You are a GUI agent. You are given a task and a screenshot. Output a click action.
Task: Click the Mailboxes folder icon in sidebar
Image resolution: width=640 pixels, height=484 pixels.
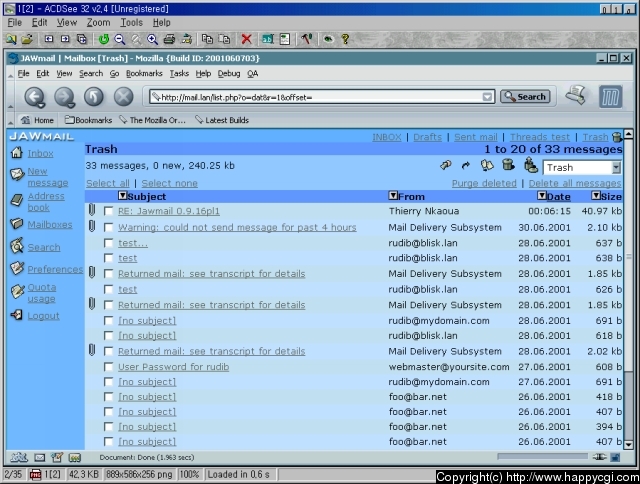pyautogui.click(x=17, y=224)
